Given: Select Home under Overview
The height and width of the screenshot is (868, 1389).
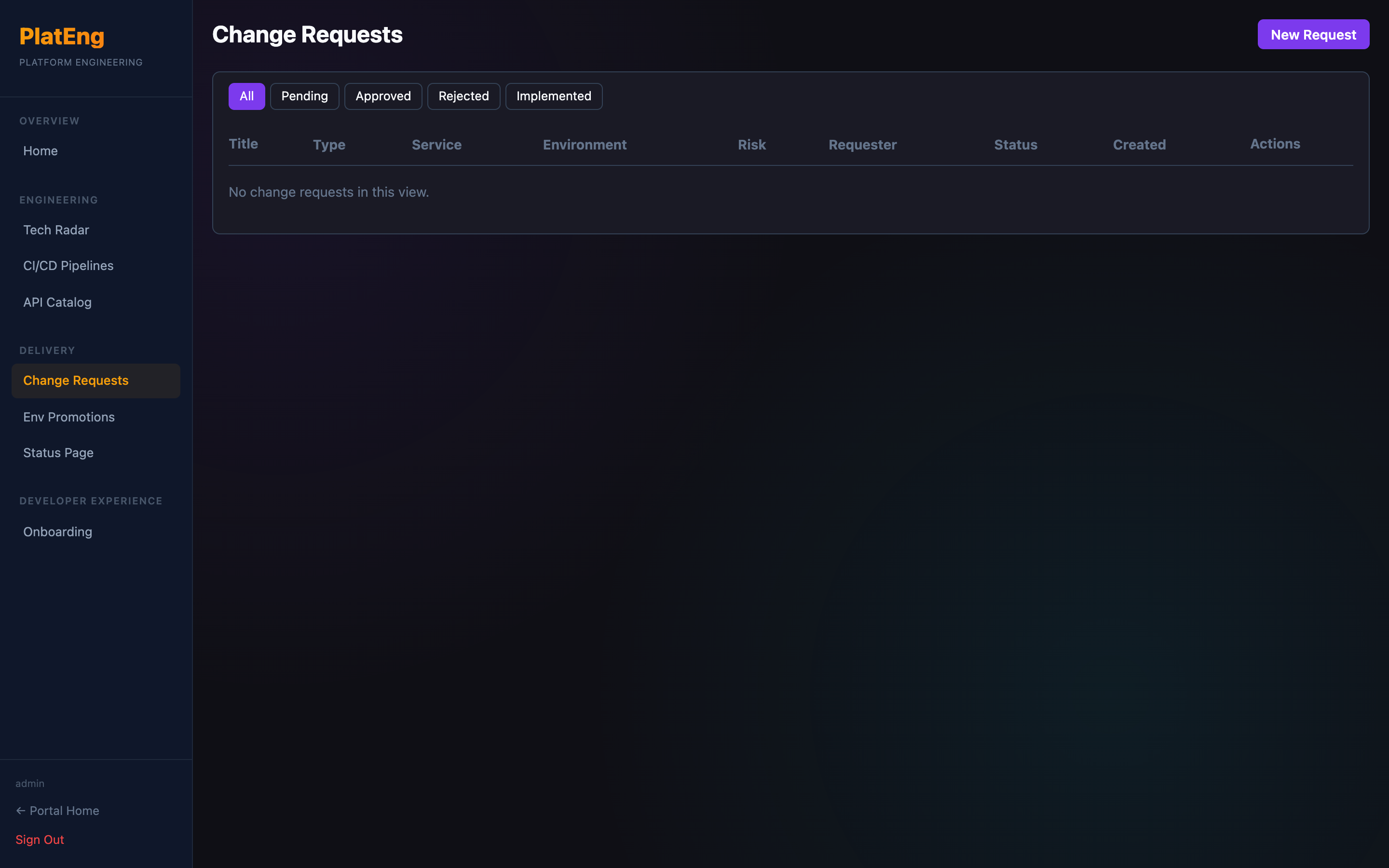Looking at the screenshot, I should (x=40, y=150).
